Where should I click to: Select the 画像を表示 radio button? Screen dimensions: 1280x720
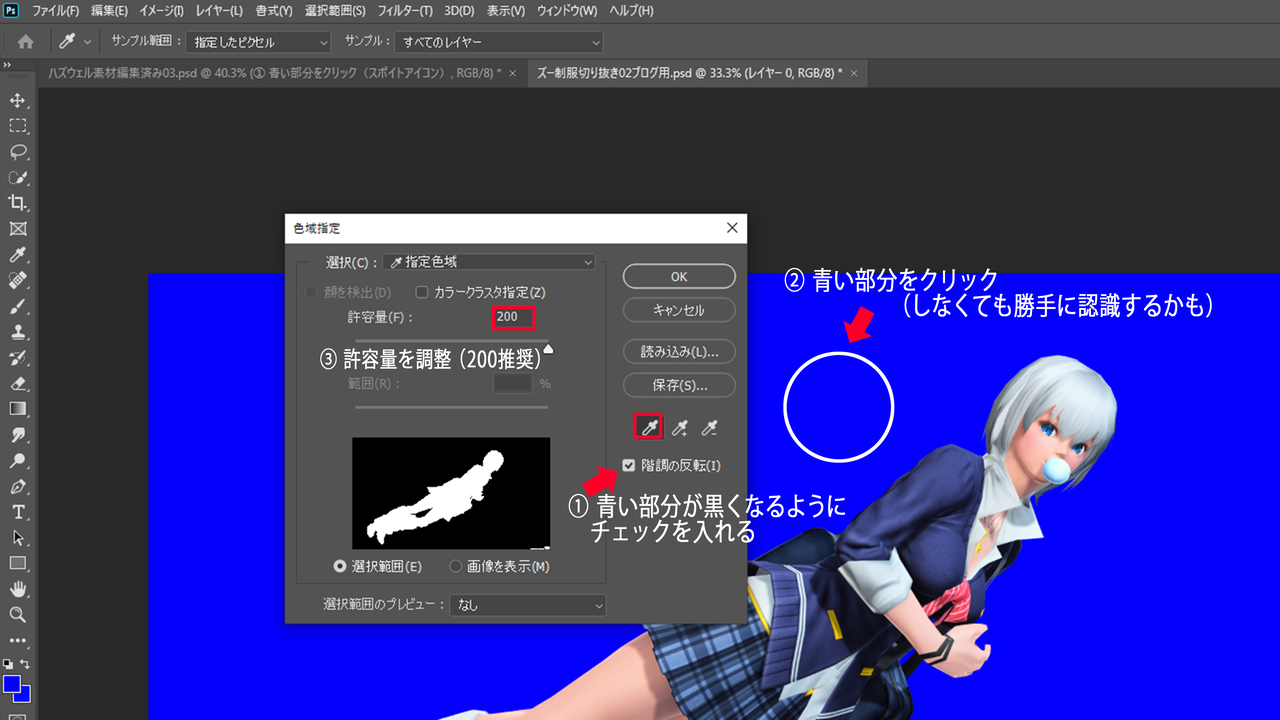click(x=456, y=566)
